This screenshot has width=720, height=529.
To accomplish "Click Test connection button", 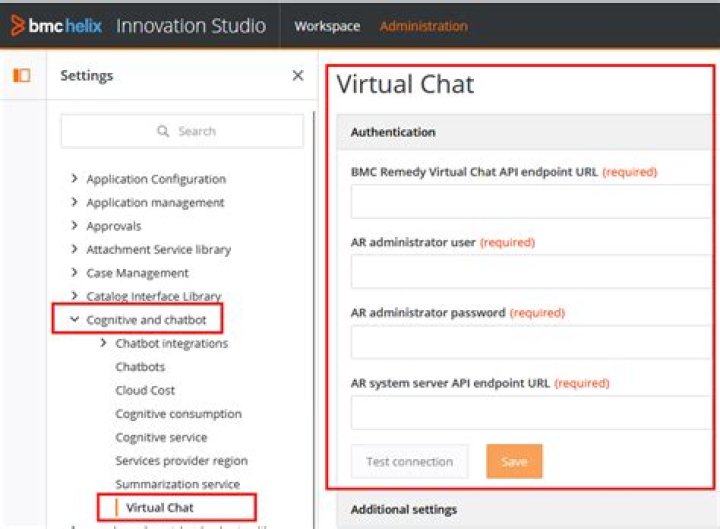I will pos(410,461).
